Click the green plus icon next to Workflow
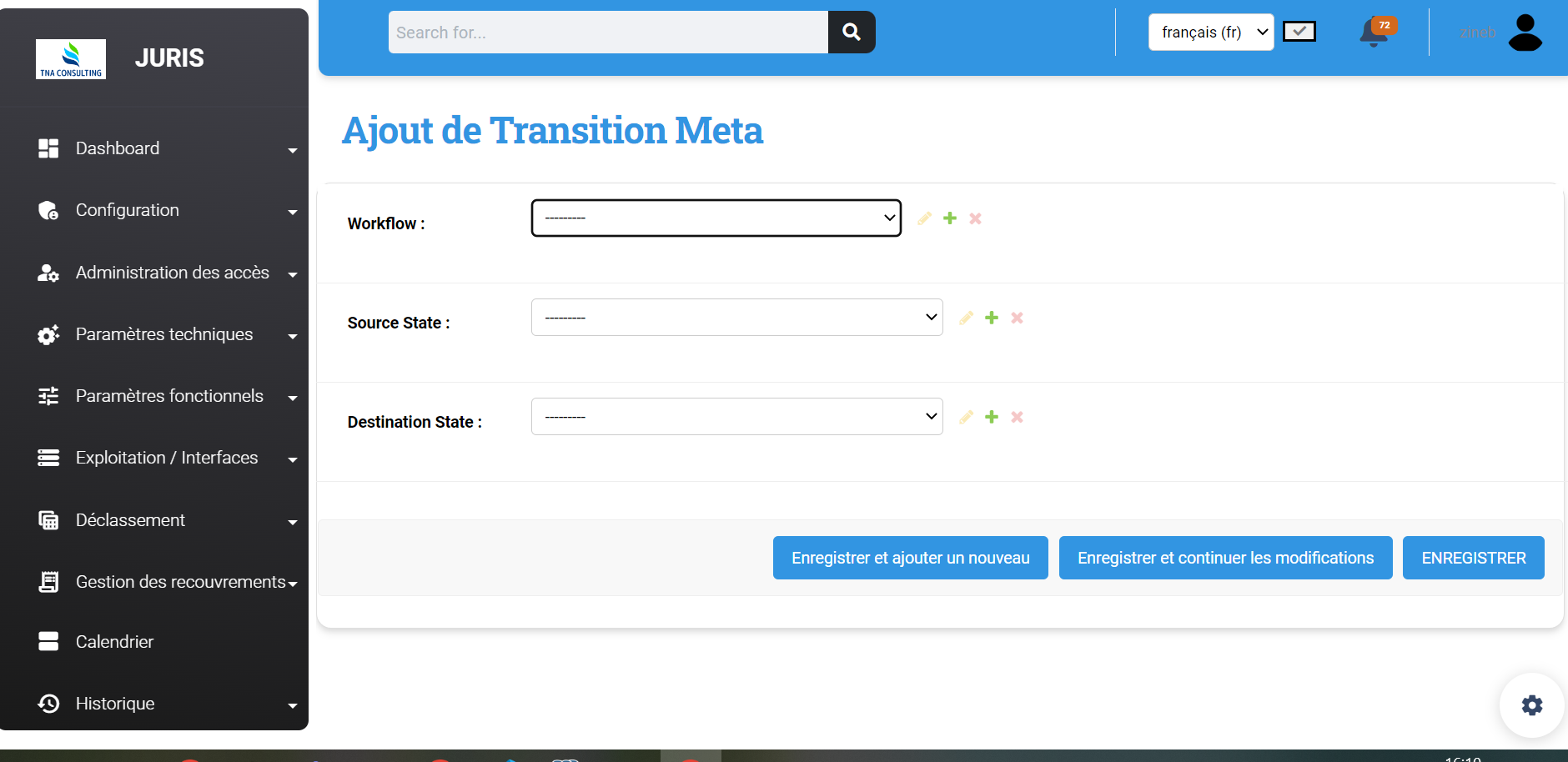The image size is (1568, 762). (950, 218)
